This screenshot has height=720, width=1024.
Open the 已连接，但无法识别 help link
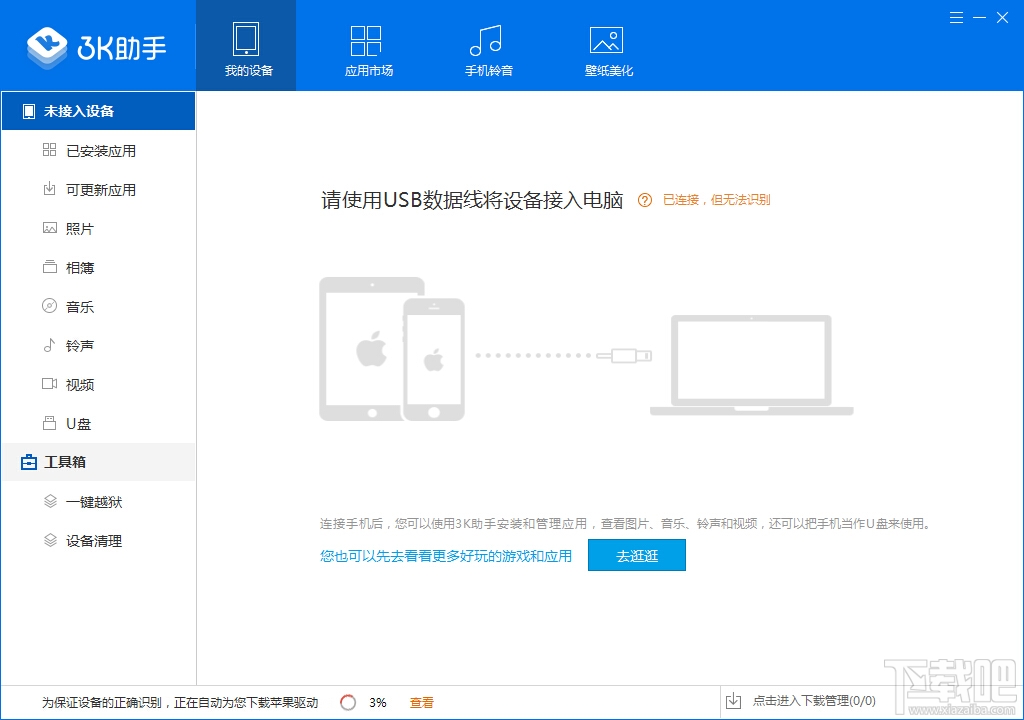(716, 200)
